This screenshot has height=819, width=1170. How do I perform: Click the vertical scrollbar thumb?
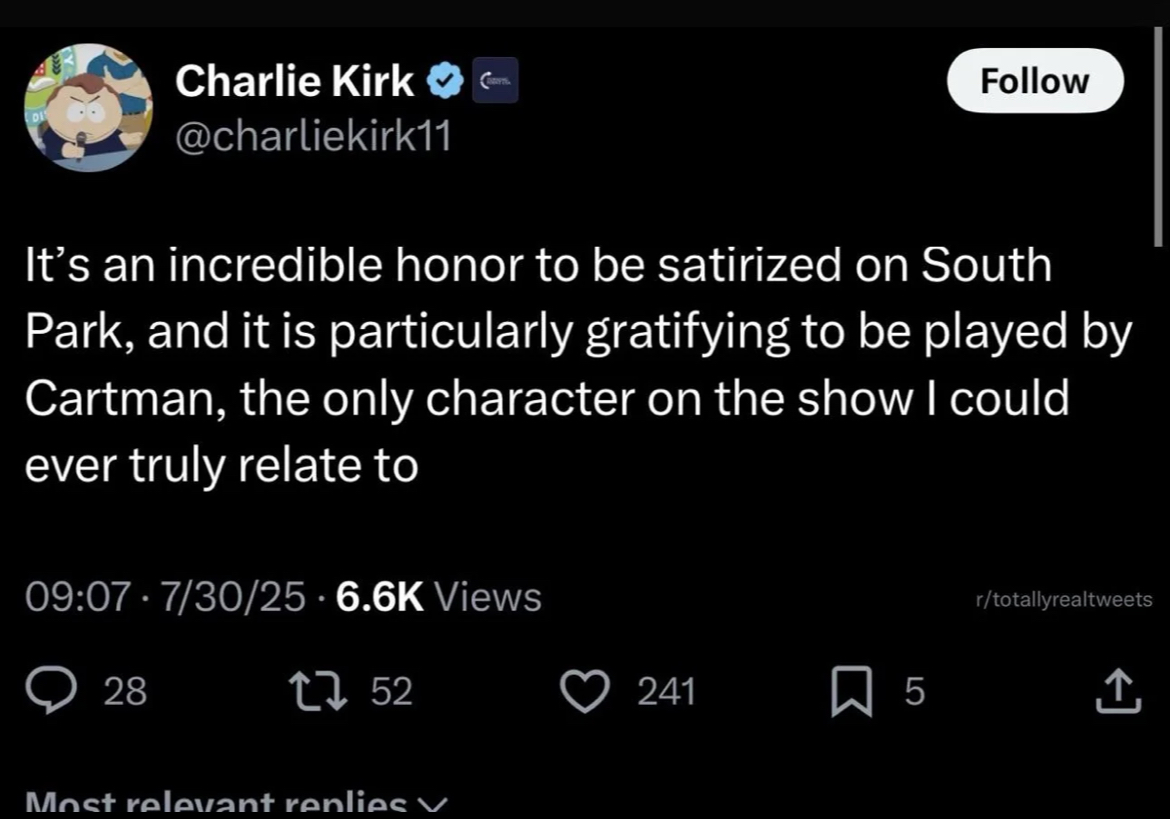1157,136
